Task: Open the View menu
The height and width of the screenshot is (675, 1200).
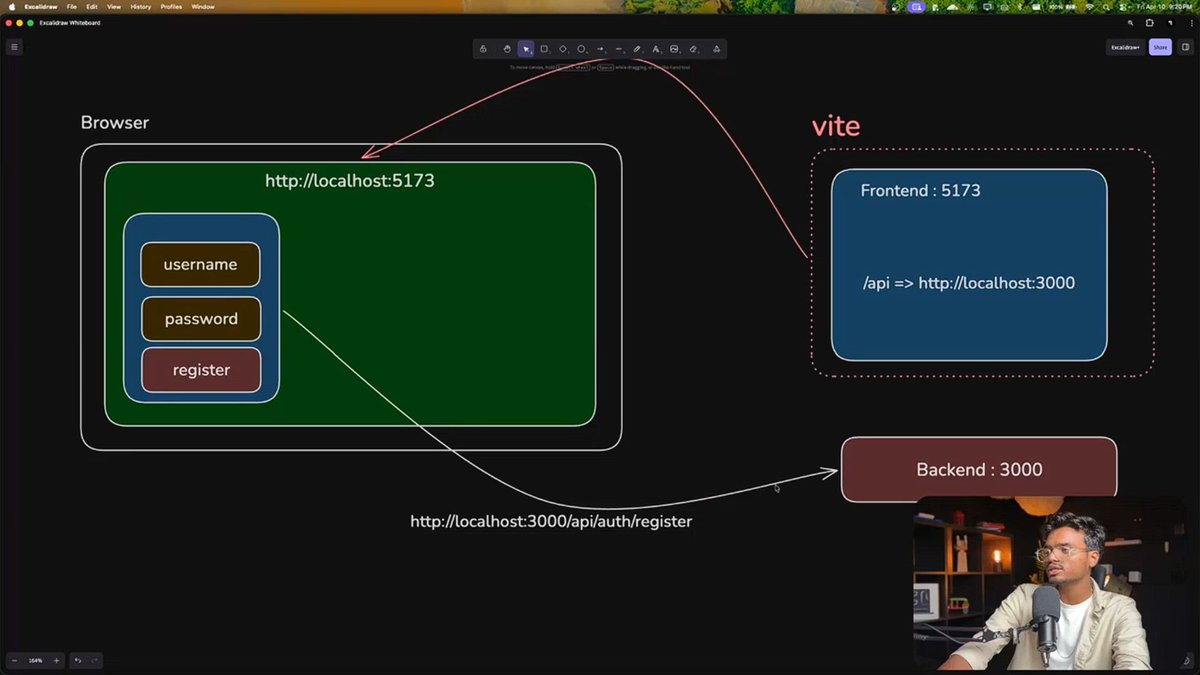Action: click(114, 6)
